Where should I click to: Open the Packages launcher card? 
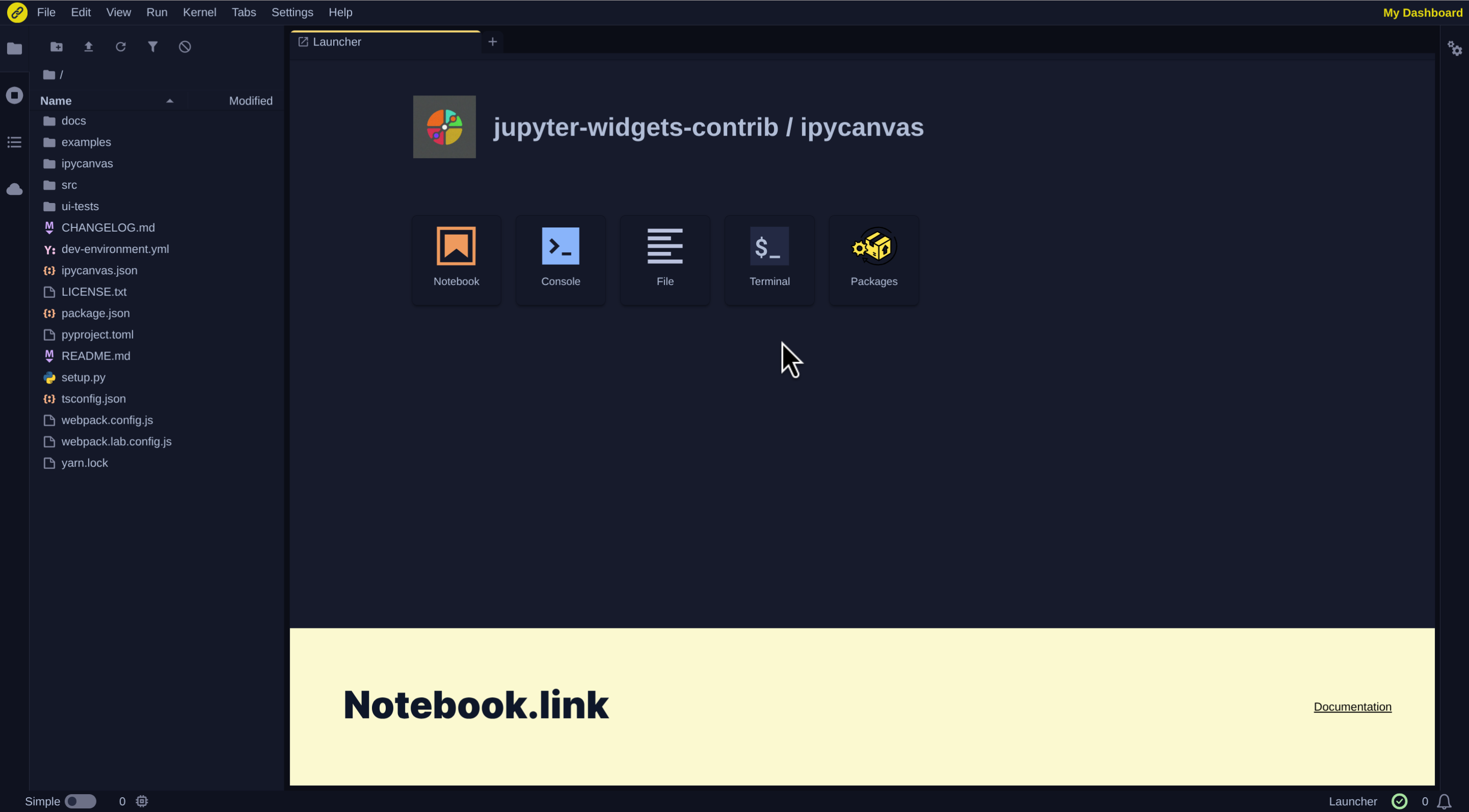873,260
